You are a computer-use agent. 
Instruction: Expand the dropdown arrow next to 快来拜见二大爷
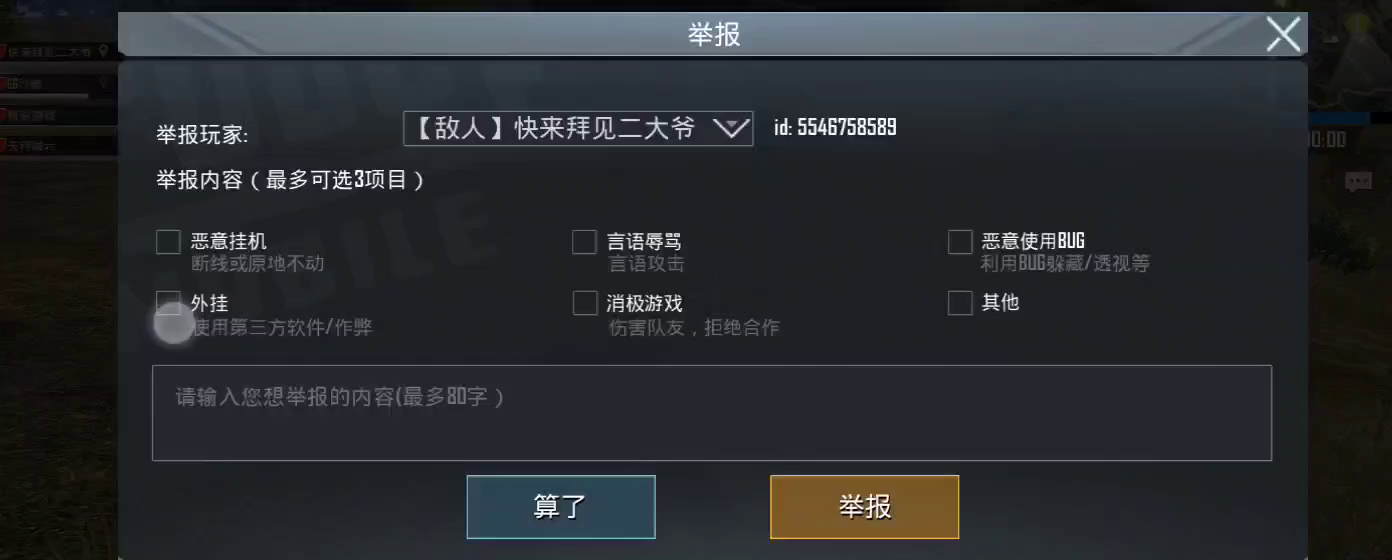tap(731, 128)
